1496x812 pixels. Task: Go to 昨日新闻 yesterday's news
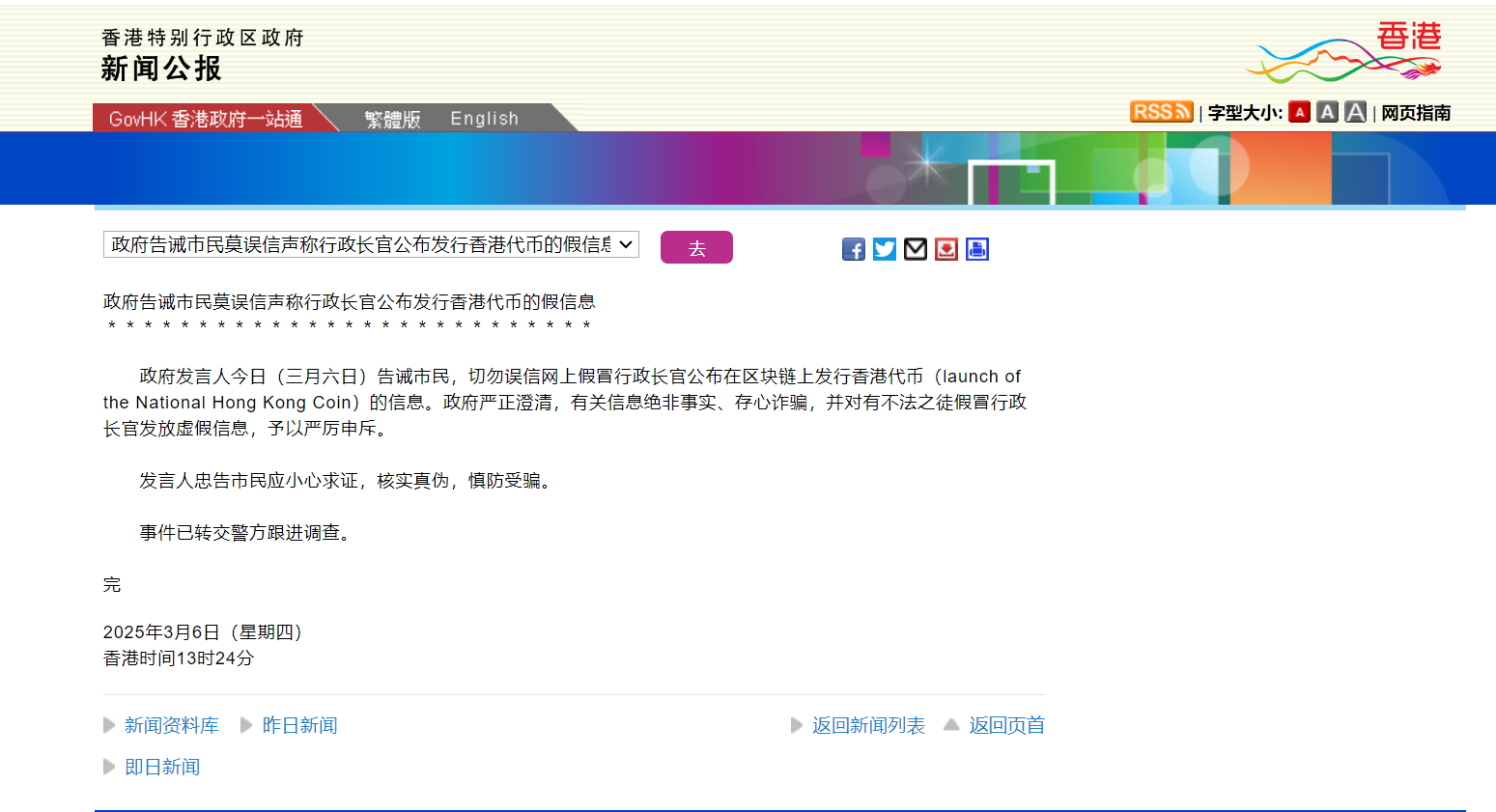coord(299,725)
